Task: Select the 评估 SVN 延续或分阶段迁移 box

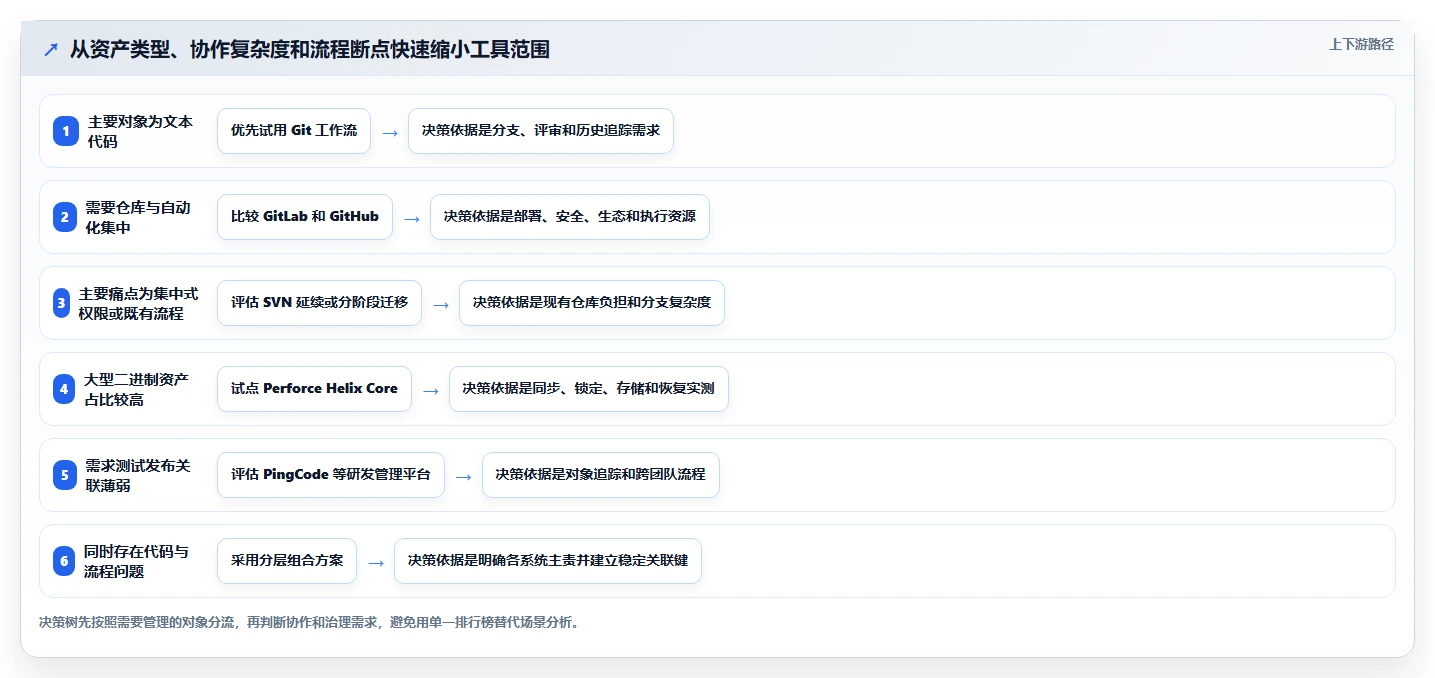Action: 319,303
